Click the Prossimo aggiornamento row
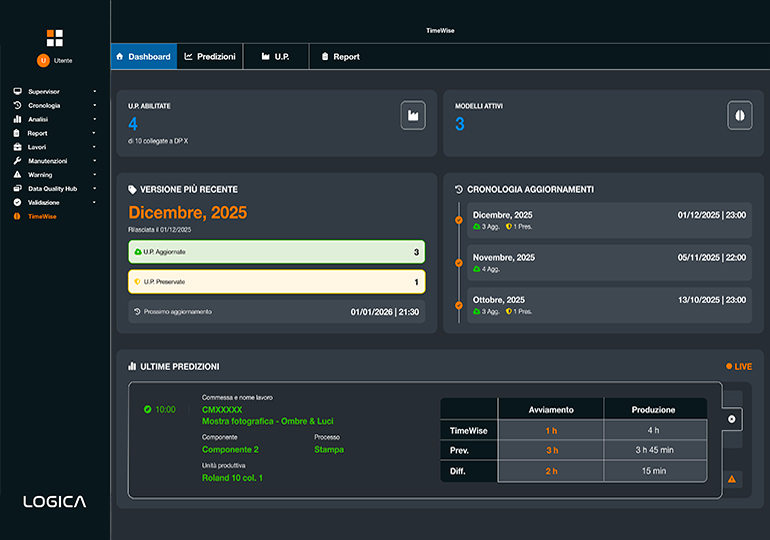The height and width of the screenshot is (540, 770). click(276, 312)
